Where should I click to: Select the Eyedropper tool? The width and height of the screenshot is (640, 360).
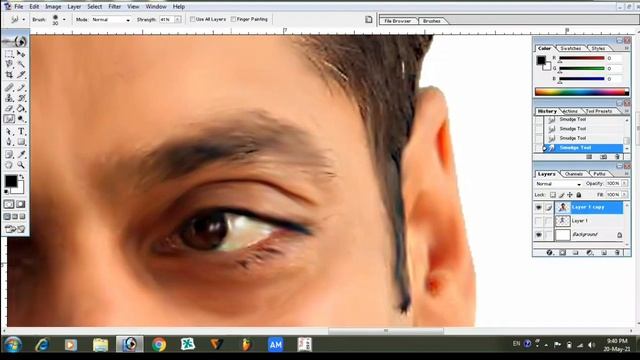pyautogui.click(x=21, y=154)
